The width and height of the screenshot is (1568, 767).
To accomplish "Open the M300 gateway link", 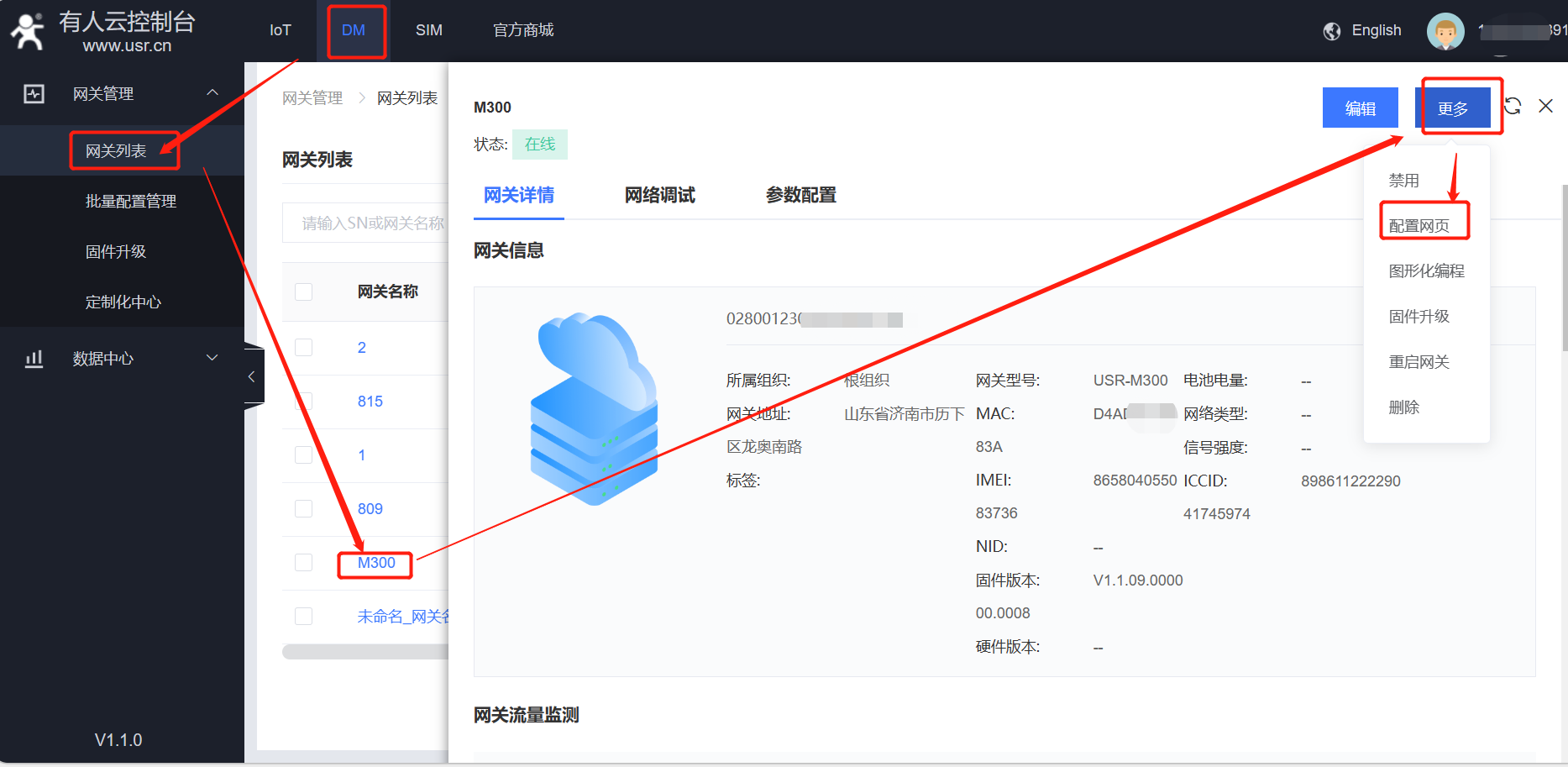I will [x=376, y=563].
